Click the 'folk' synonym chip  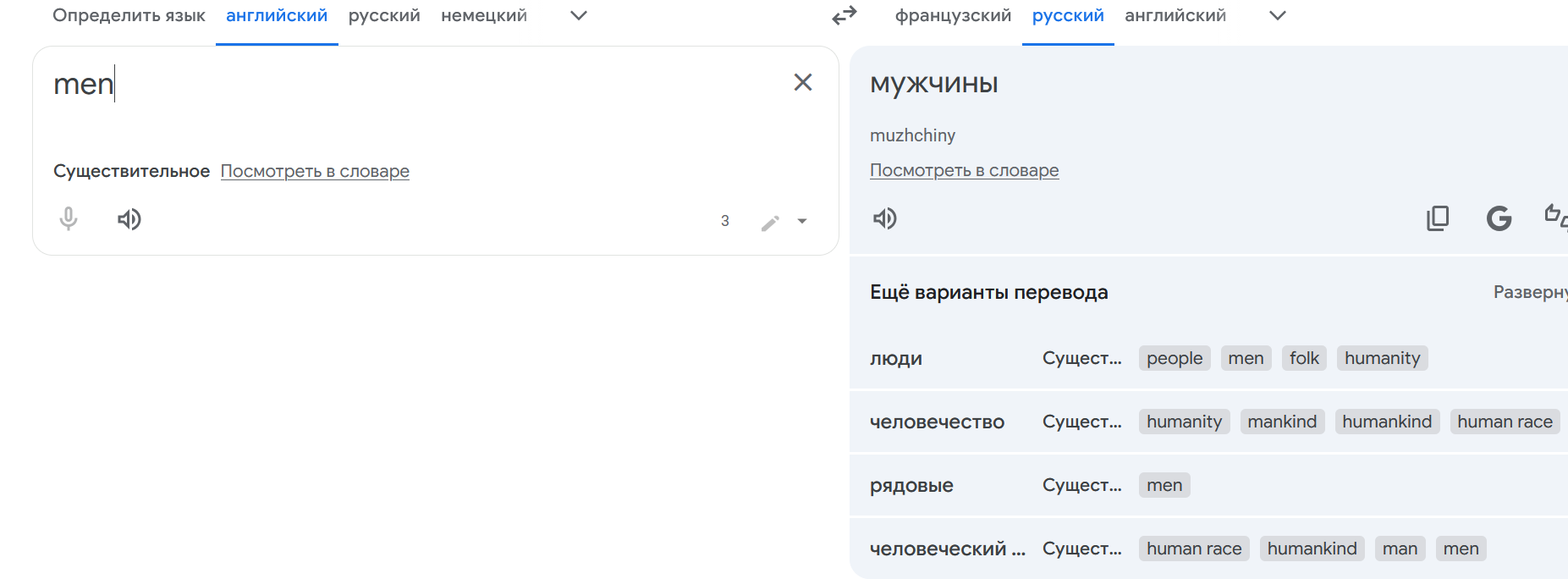point(1304,358)
